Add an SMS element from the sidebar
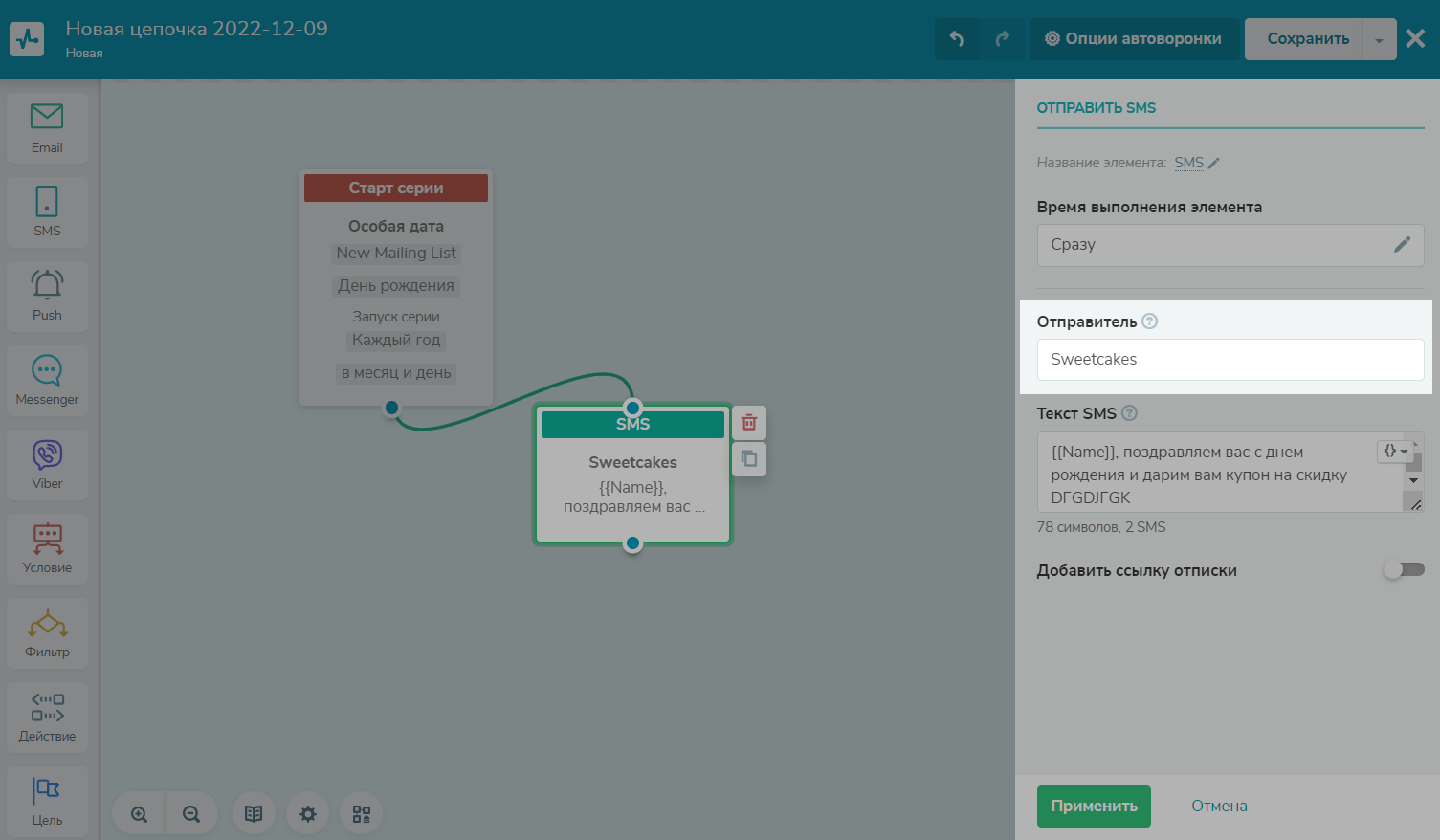This screenshot has width=1440, height=840. [x=47, y=212]
